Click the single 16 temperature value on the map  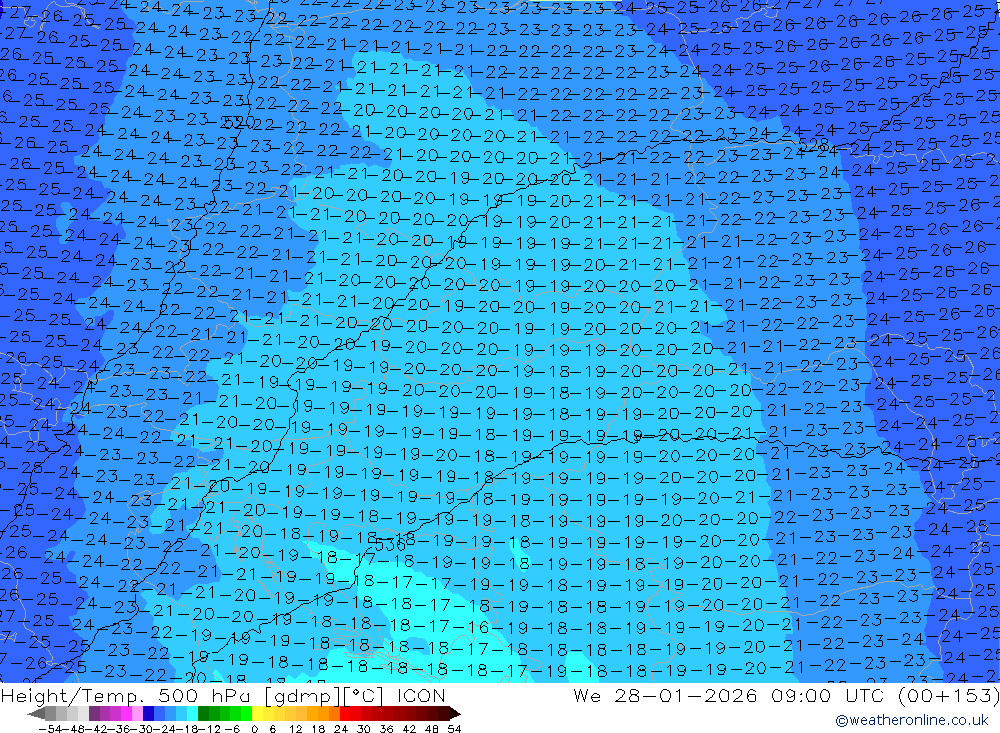[x=476, y=626]
